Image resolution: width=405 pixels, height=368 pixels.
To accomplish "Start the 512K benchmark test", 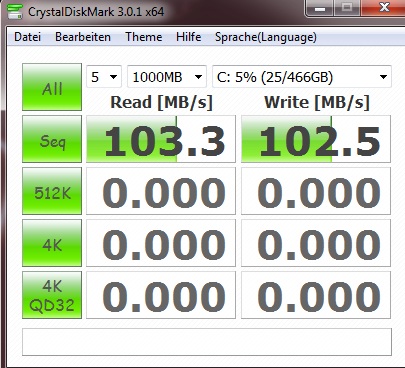I will point(52,191).
